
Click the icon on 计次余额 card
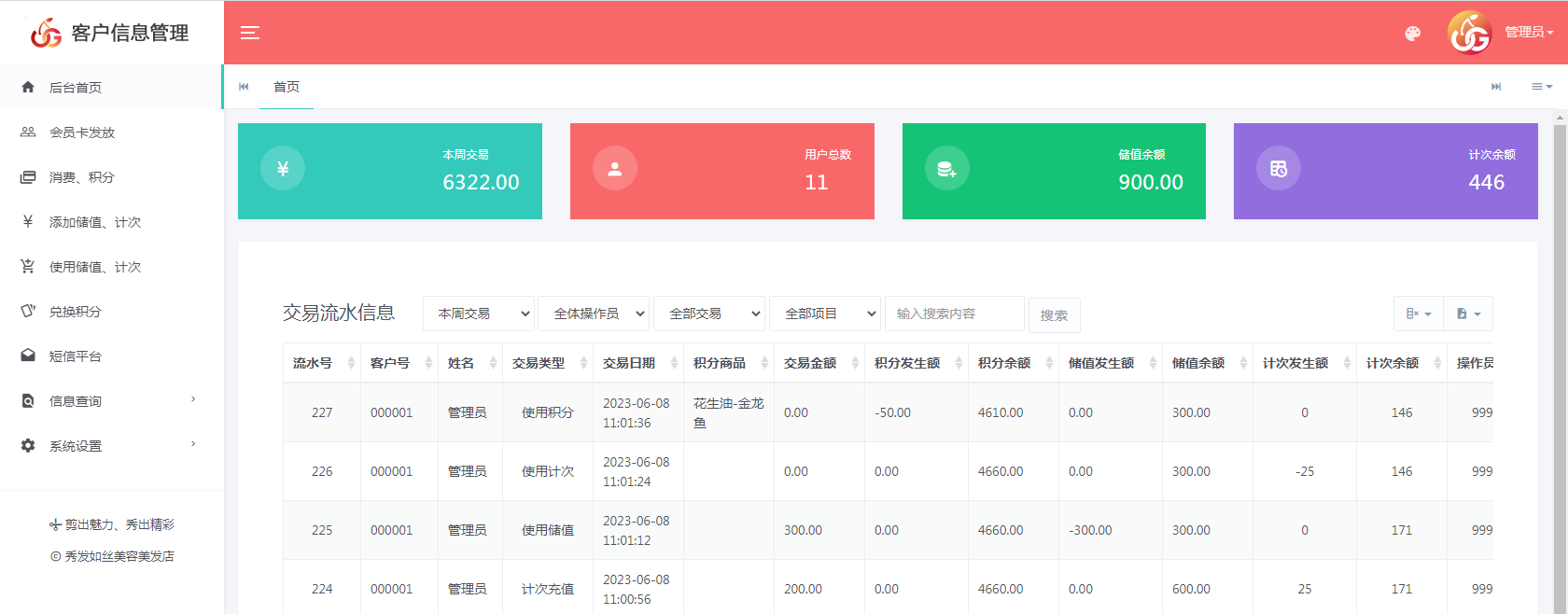click(1279, 169)
